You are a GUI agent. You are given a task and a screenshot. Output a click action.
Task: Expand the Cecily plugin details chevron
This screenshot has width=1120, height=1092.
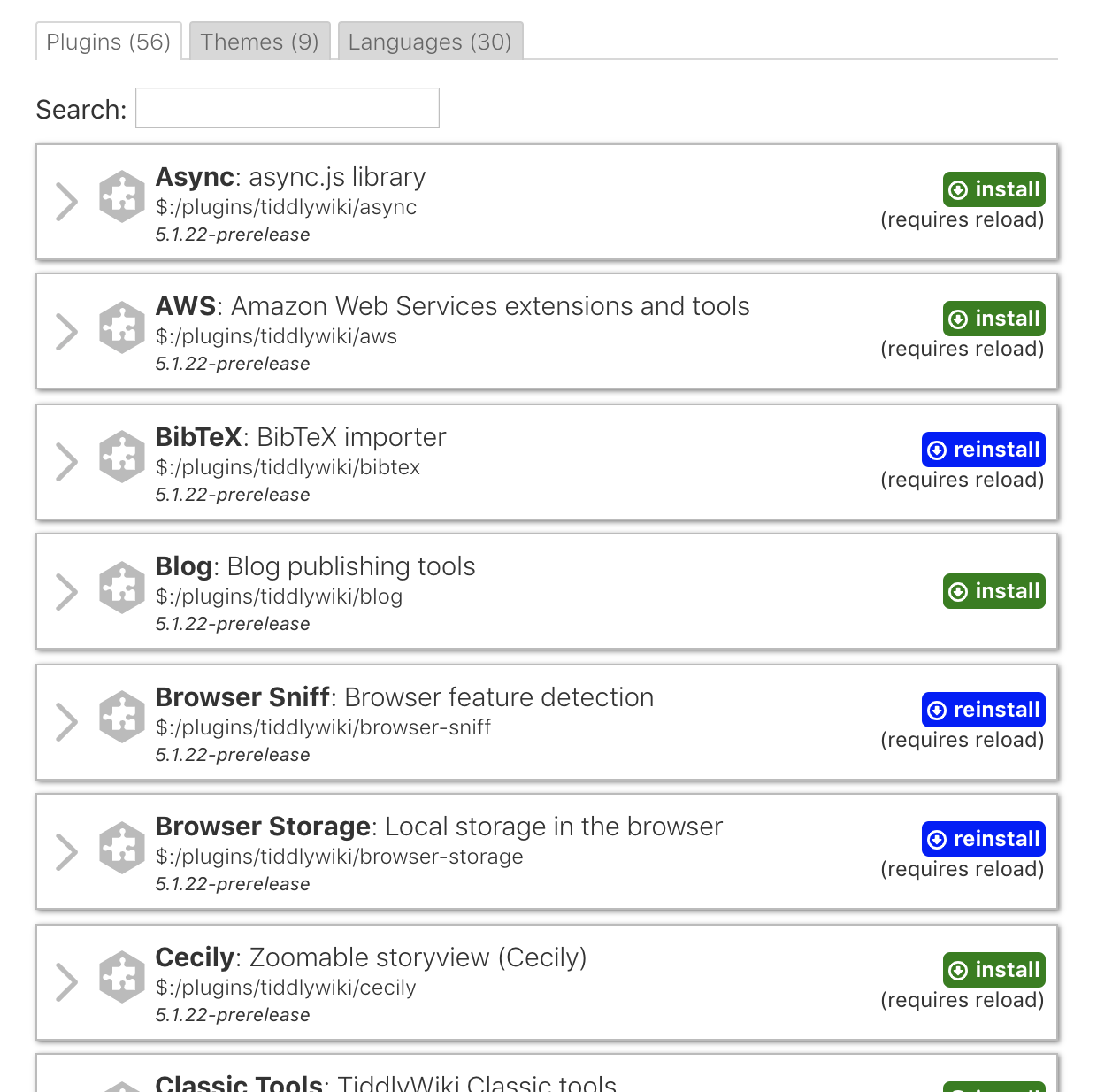pos(67,982)
